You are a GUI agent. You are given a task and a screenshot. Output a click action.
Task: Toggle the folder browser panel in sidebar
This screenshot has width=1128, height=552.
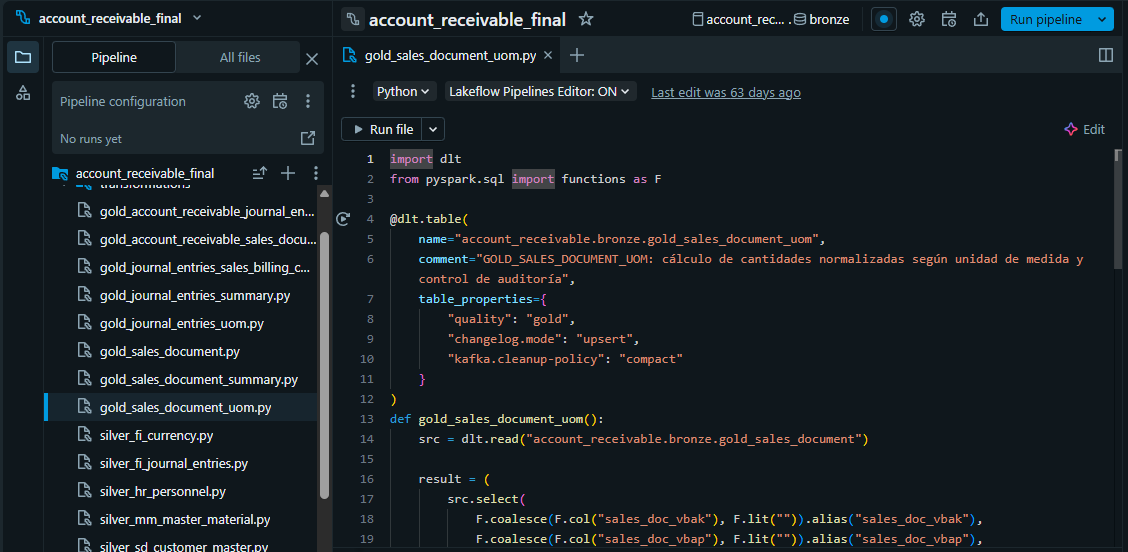coord(23,57)
